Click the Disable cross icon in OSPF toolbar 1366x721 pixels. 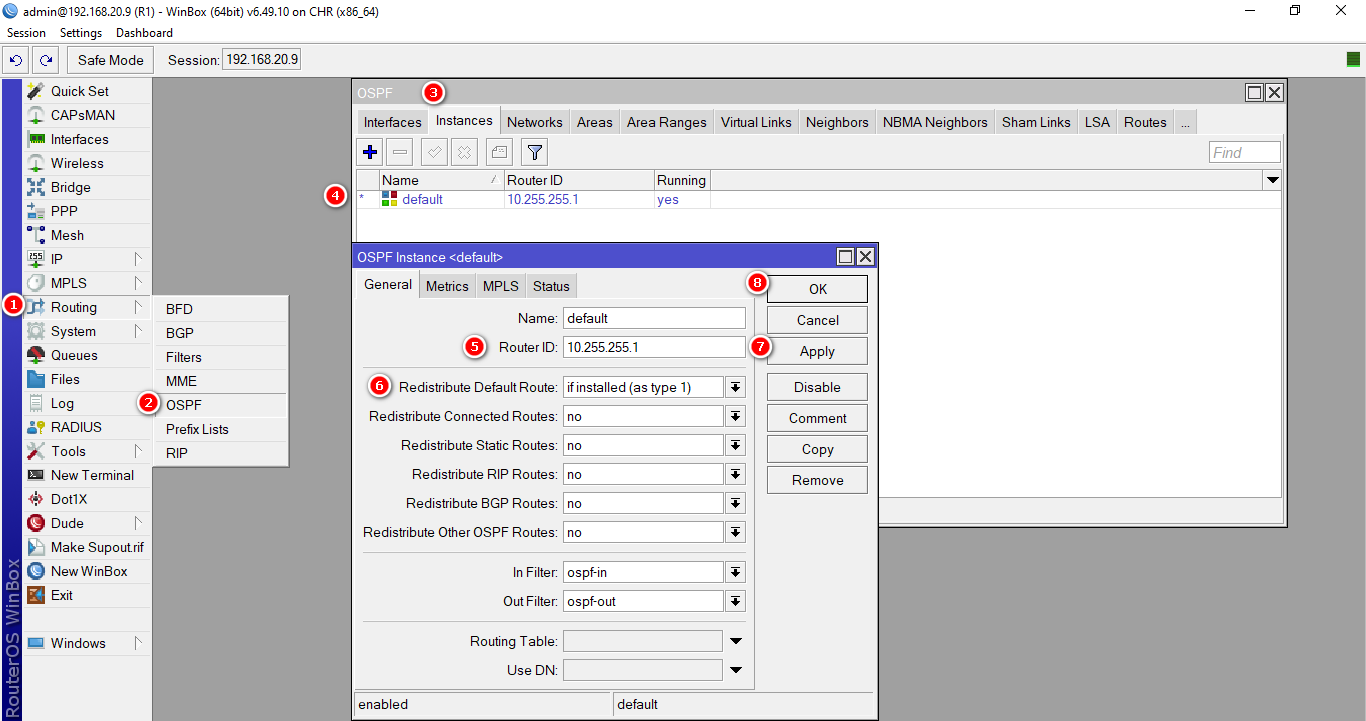464,152
